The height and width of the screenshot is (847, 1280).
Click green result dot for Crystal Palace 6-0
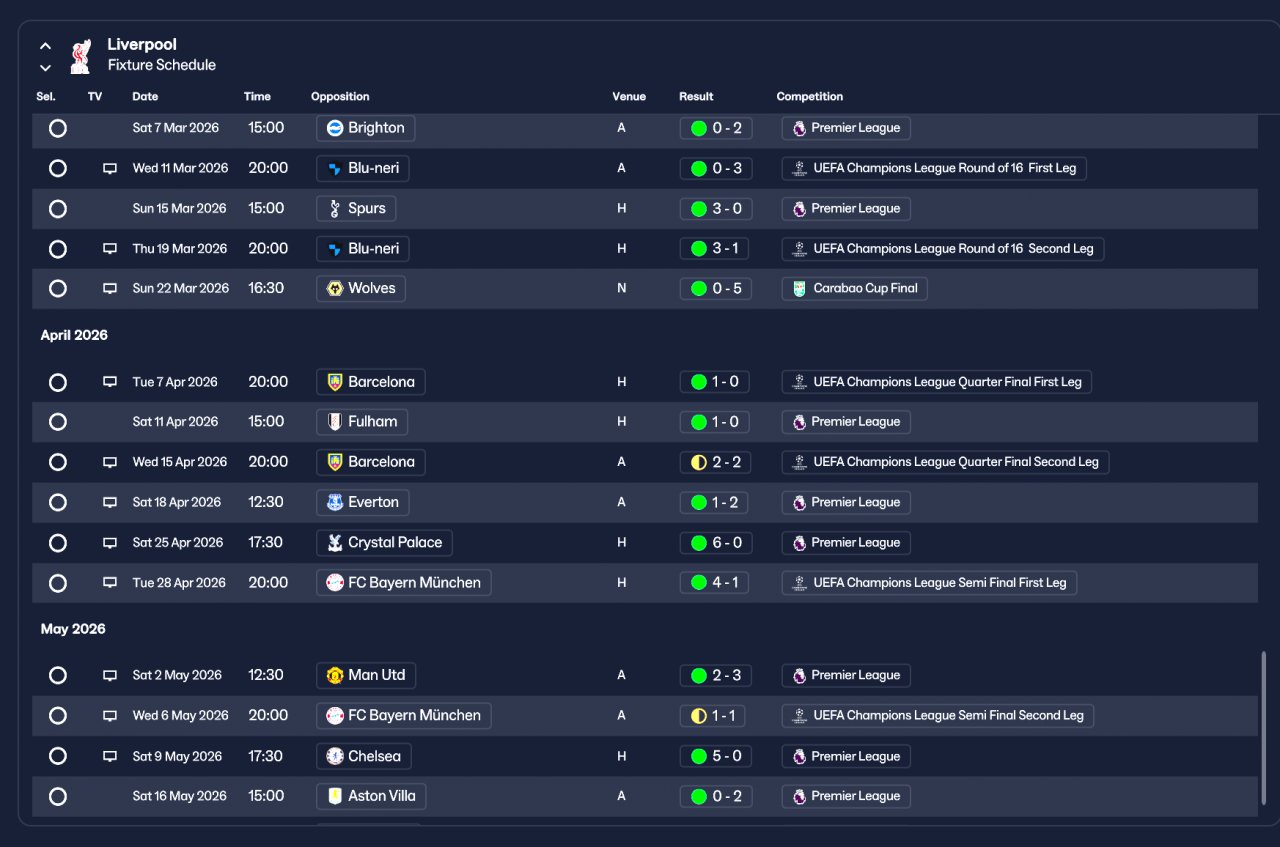[699, 543]
